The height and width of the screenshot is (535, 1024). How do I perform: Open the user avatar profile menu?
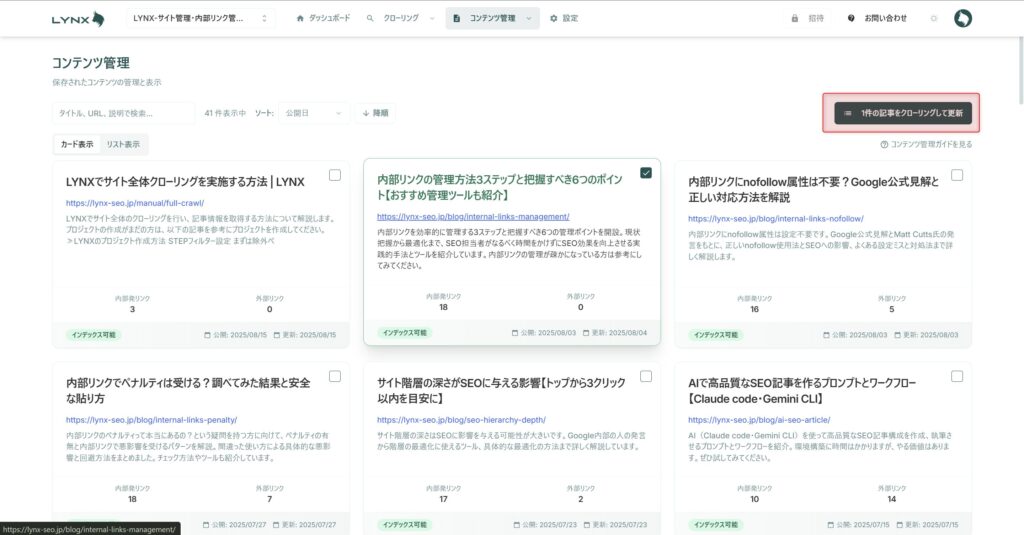[x=962, y=18]
